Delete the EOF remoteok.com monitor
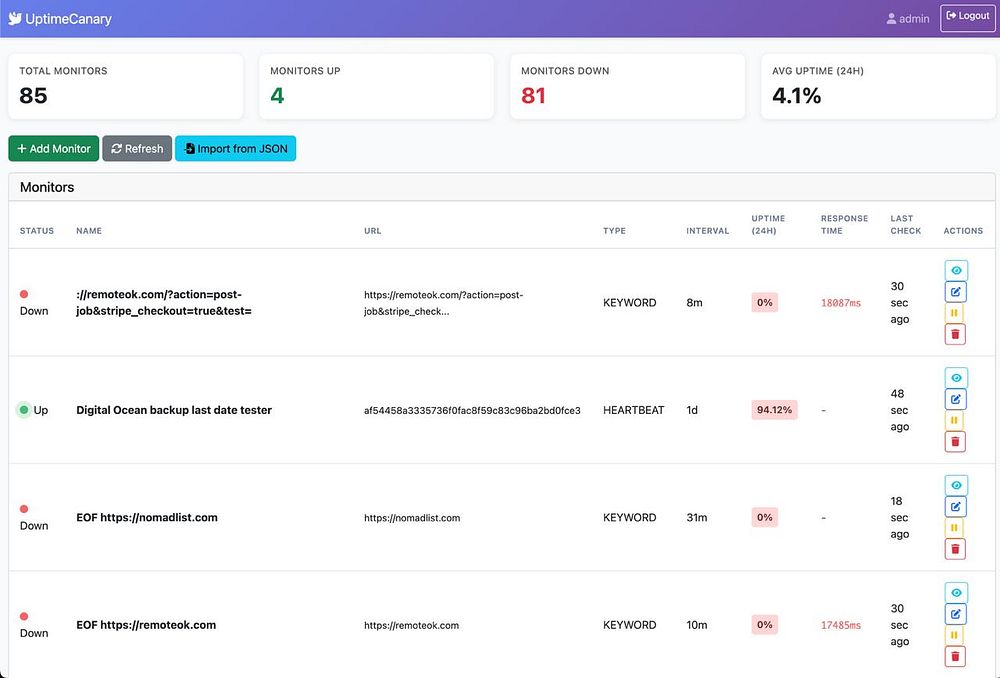The image size is (1000, 678). [955, 656]
